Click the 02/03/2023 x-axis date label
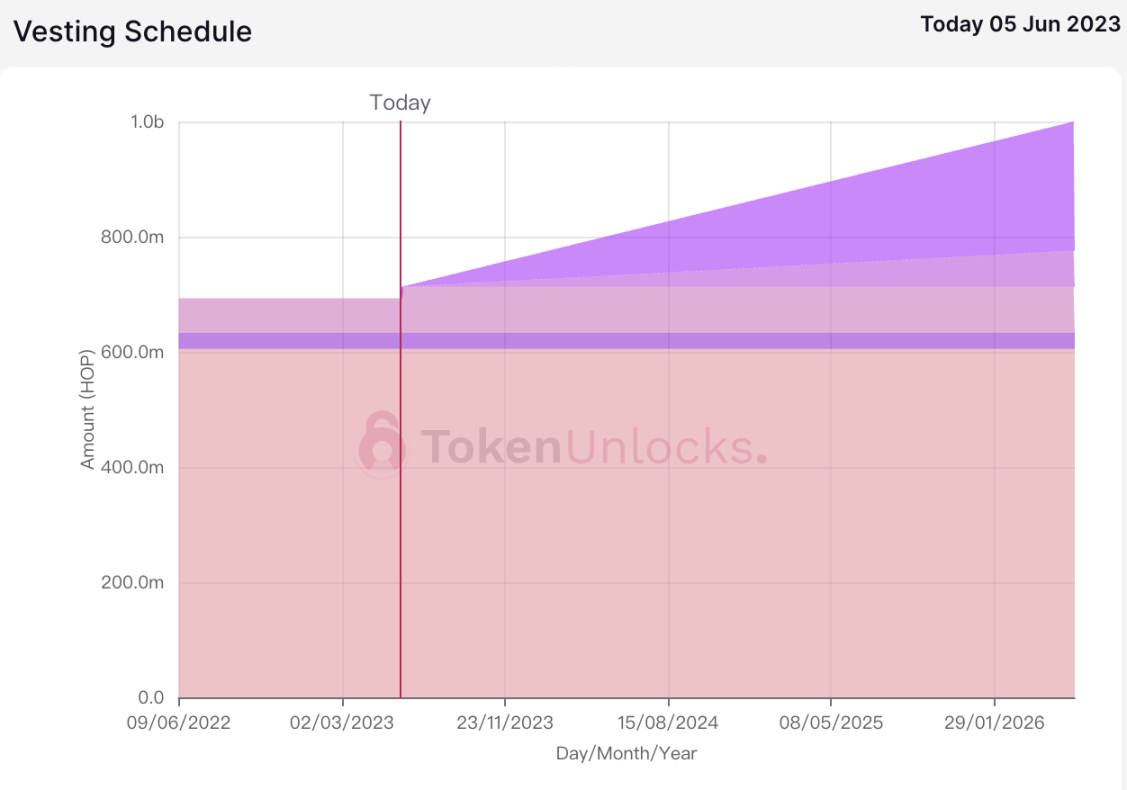The width and height of the screenshot is (1127, 790). pyautogui.click(x=341, y=722)
